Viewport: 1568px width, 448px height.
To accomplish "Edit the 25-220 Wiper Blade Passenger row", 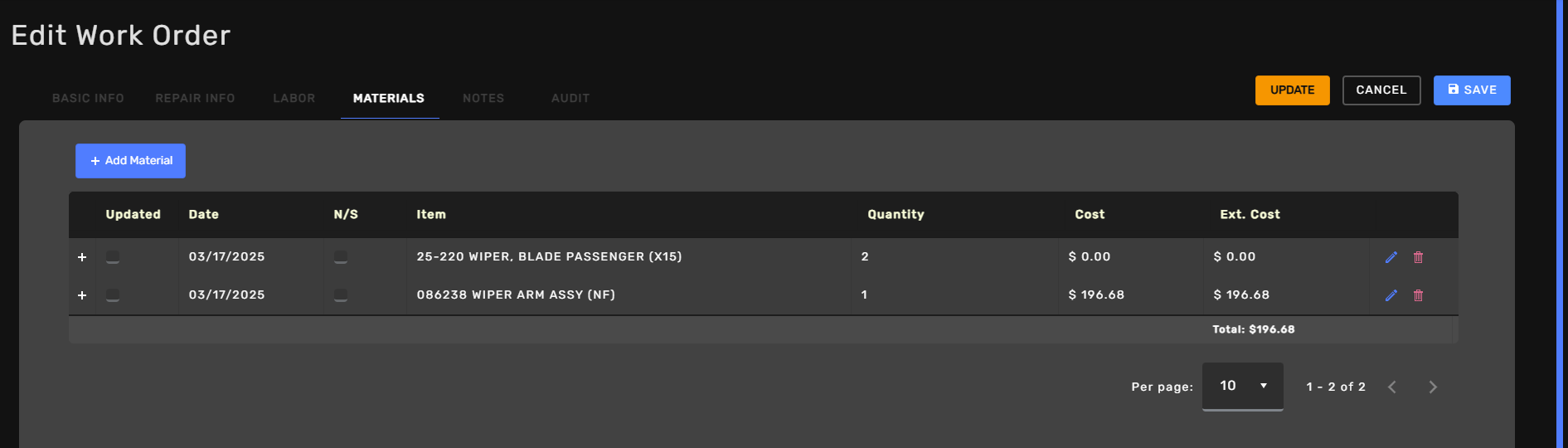I will (1391, 257).
